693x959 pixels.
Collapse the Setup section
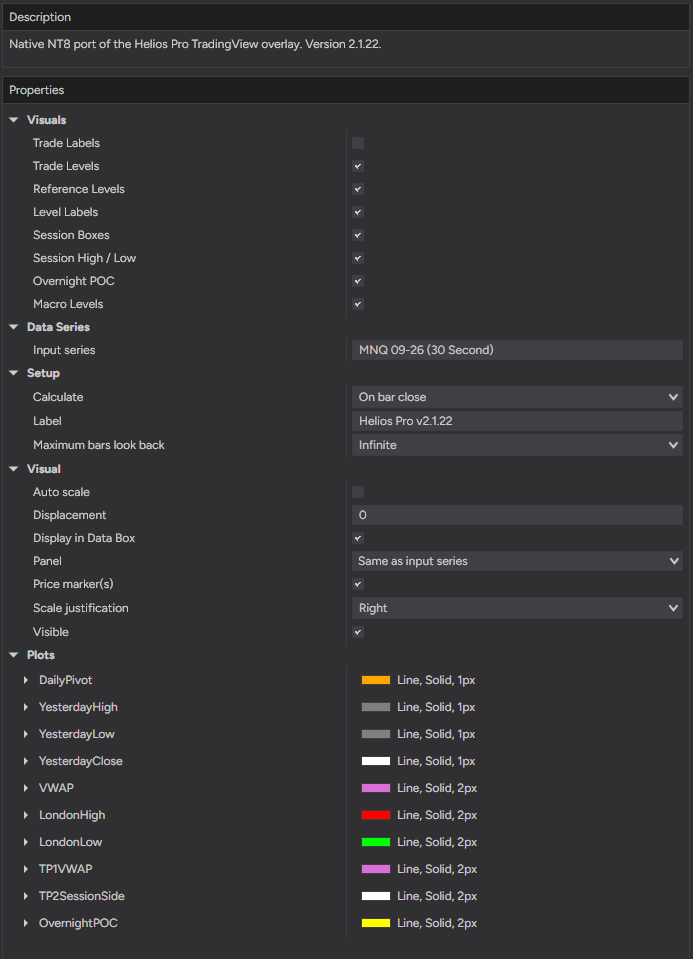(14, 373)
